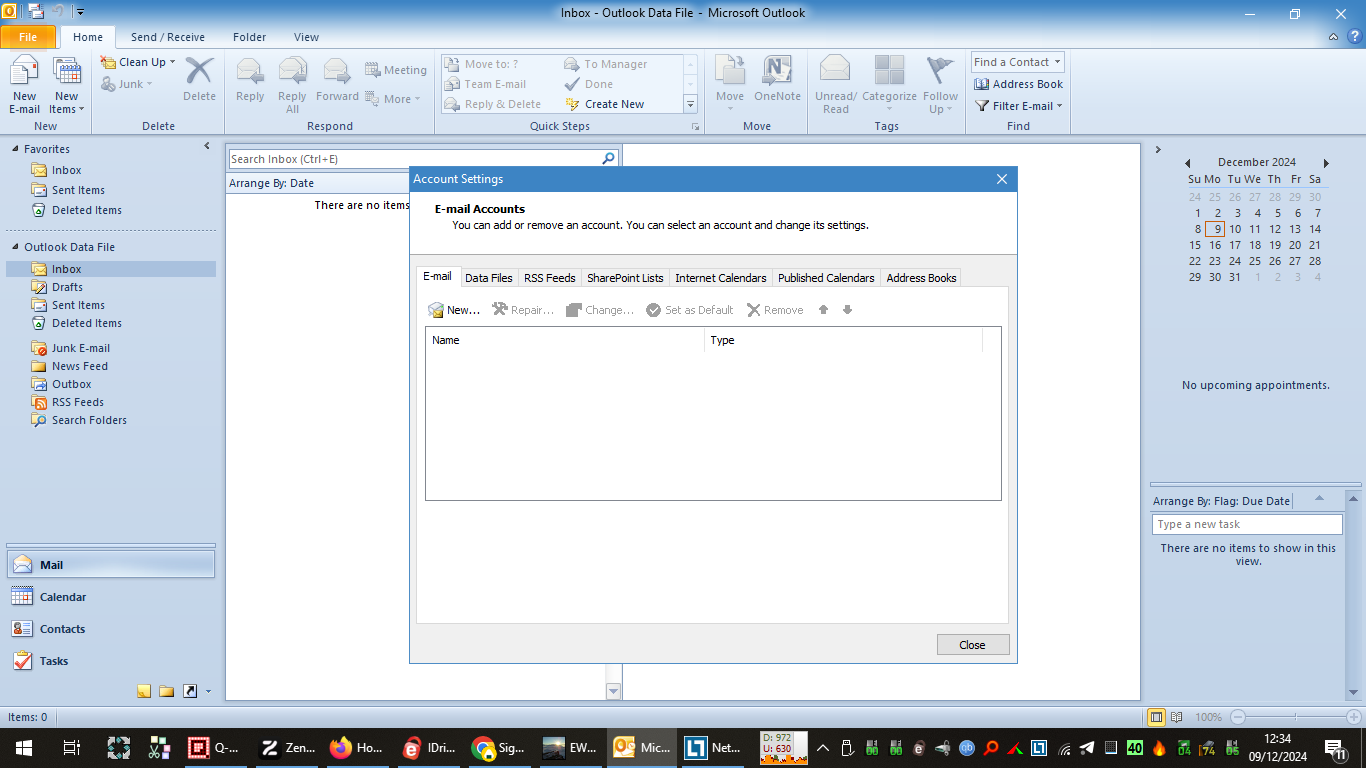This screenshot has width=1366, height=768.
Task: Switch to Normal view in status bar
Action: [1156, 717]
